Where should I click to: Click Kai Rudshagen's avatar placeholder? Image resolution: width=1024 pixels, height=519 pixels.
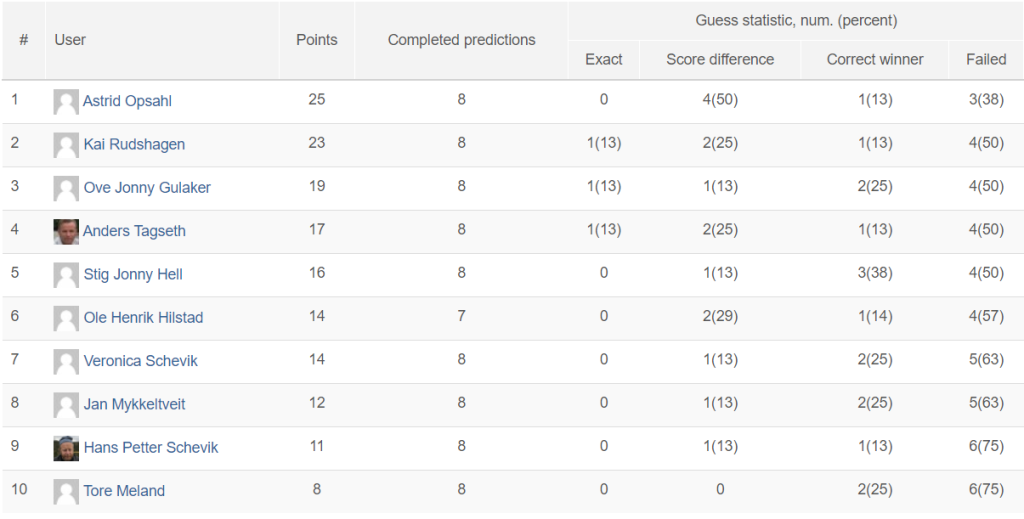pyautogui.click(x=66, y=145)
